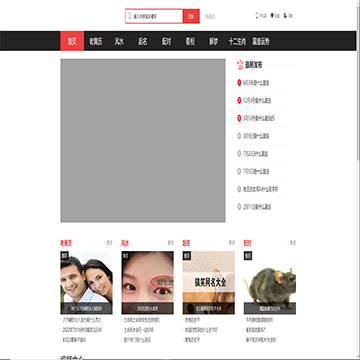Image resolution: width=360 pixels, height=360 pixels.
Task: Click the phone icon in the top bar
Action: point(257,15)
